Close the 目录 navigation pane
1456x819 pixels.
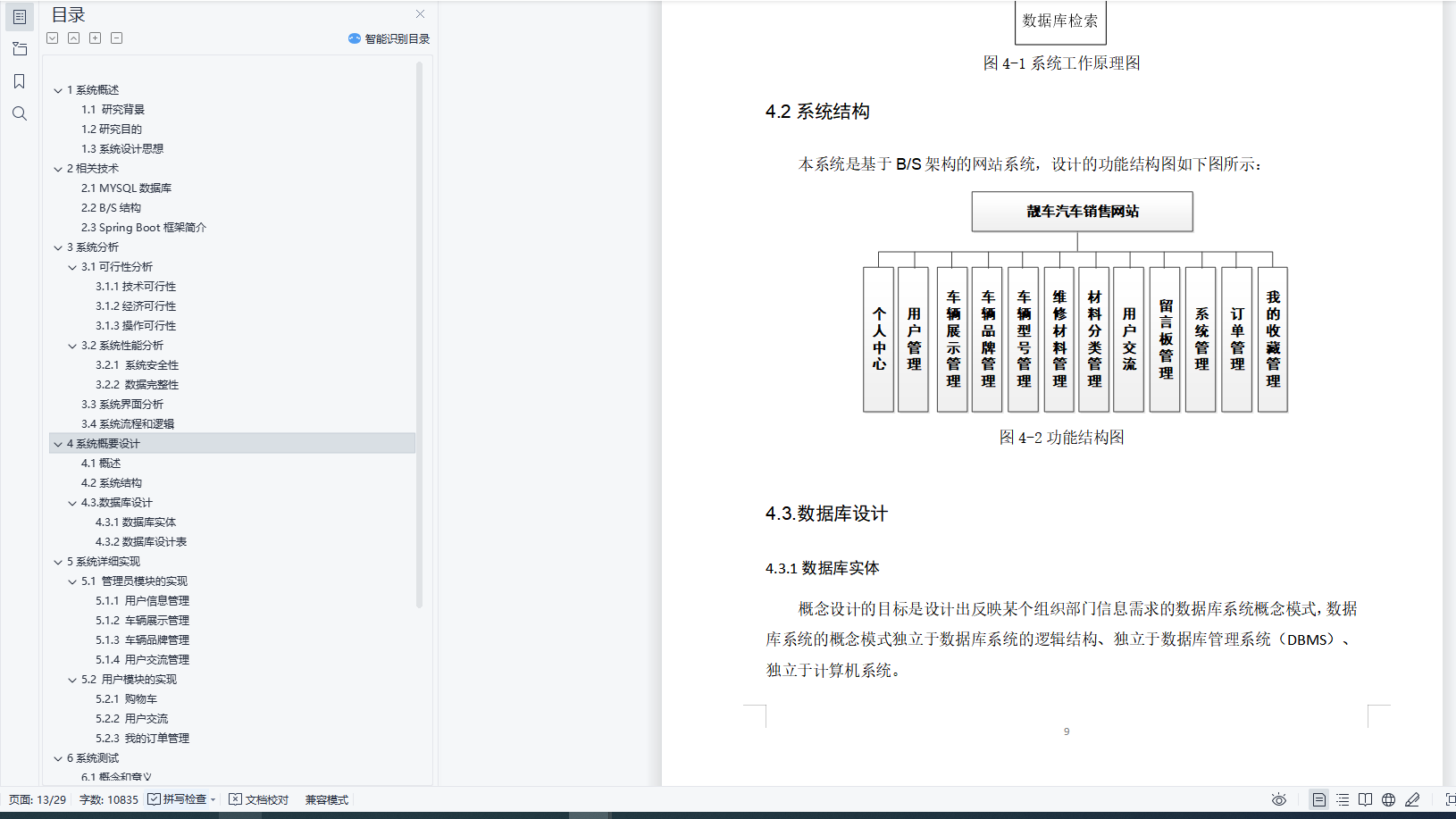[421, 14]
